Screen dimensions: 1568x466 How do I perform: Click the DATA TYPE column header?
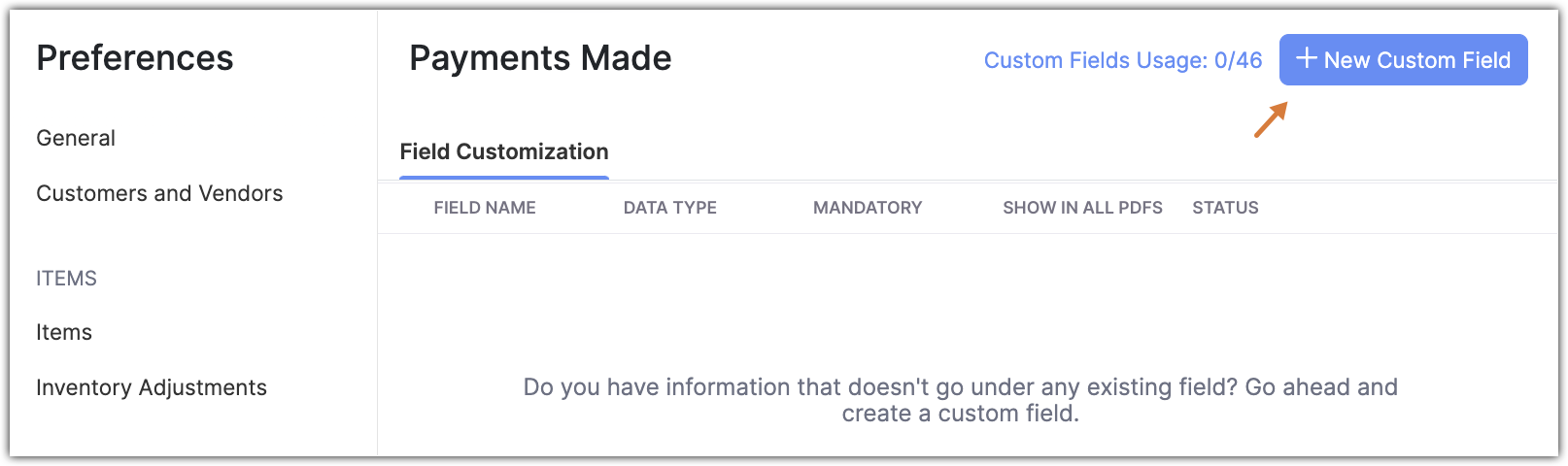[670, 208]
